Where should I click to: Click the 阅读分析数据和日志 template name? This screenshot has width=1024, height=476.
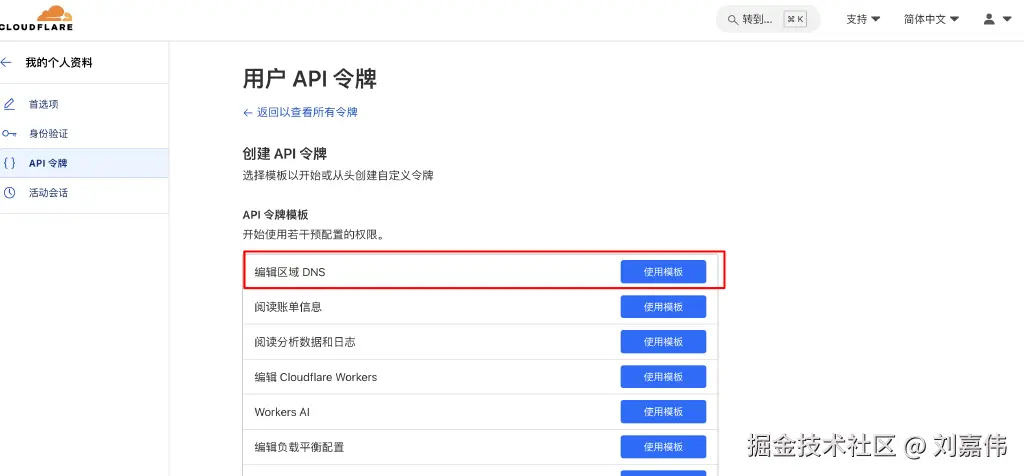(305, 342)
